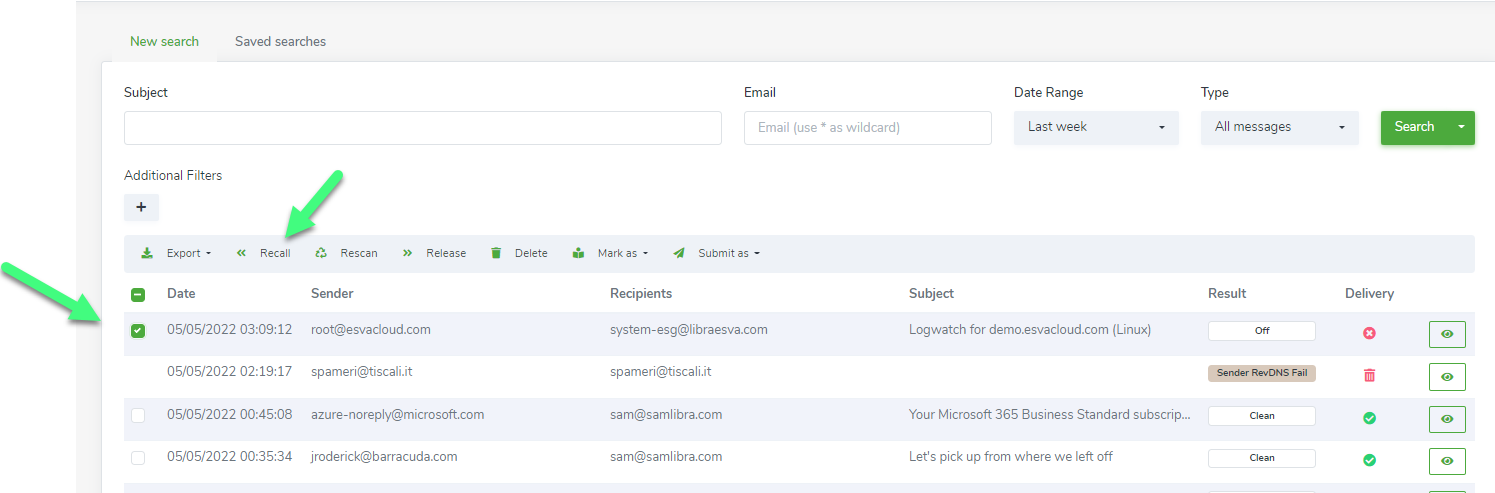Check the jroderick@barracuda.com message checkbox
The image size is (1495, 493).
coord(138,458)
